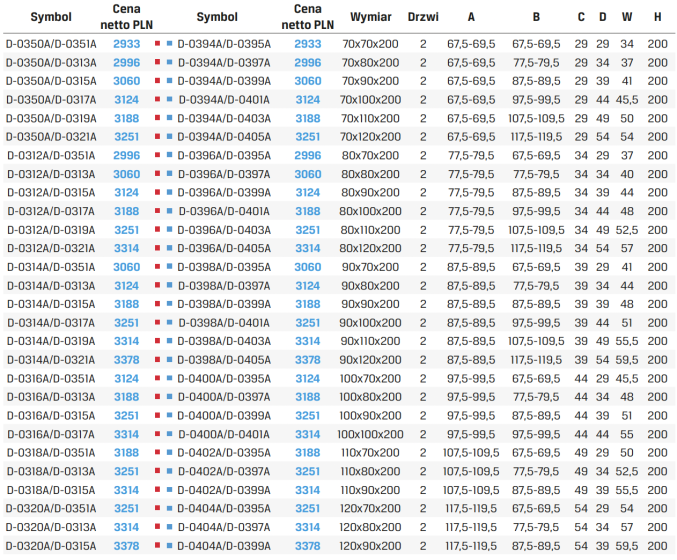Screen dimensions: 677x560
Task: Select symbol D-0312A/D-0315A
Action: coord(51,193)
